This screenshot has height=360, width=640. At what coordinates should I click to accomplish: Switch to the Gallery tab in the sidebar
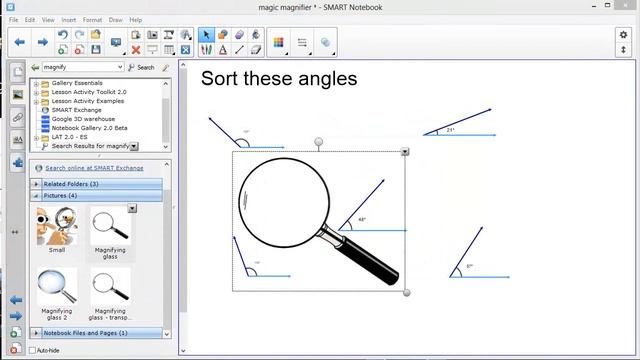[18, 95]
